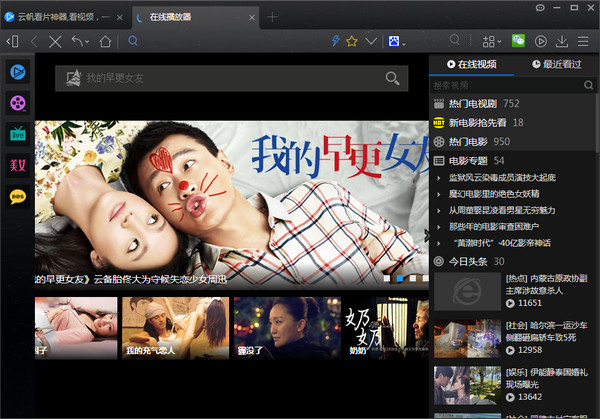Image resolution: width=600 pixels, height=419 pixels.
Task: Open the blue video player sidebar icon
Action: click(x=18, y=71)
